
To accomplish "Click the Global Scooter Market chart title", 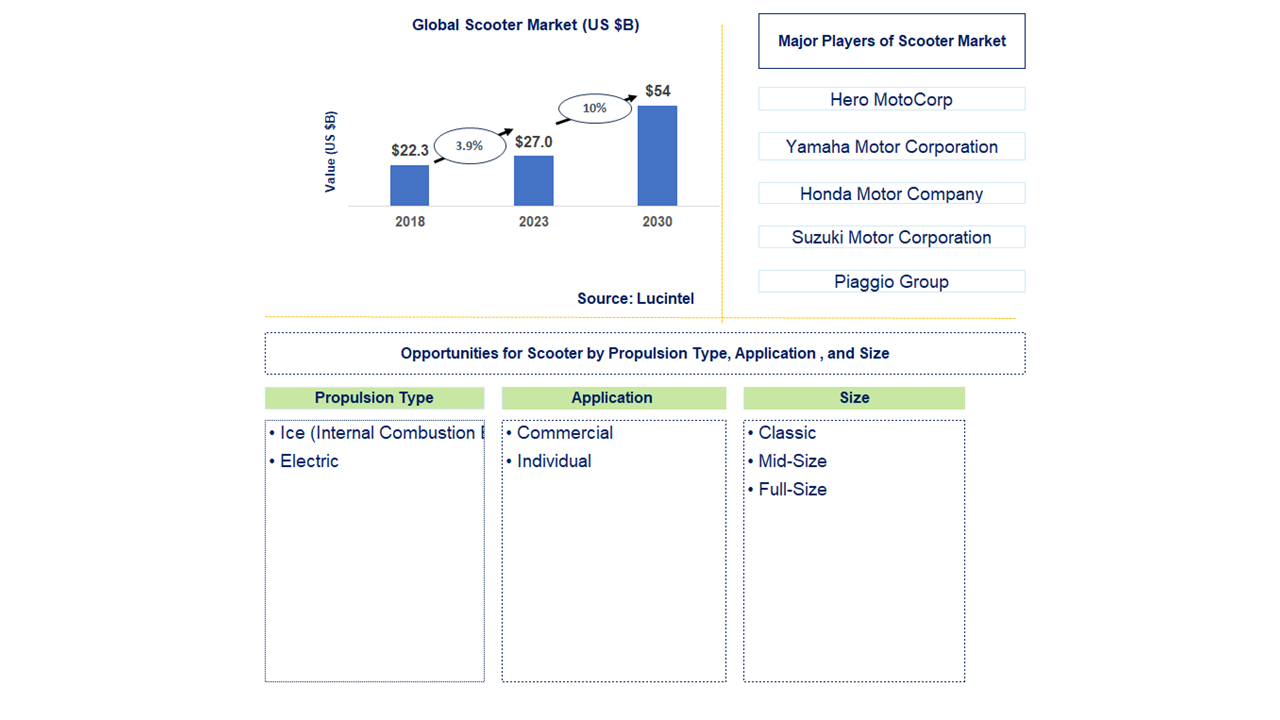I will tap(525, 25).
